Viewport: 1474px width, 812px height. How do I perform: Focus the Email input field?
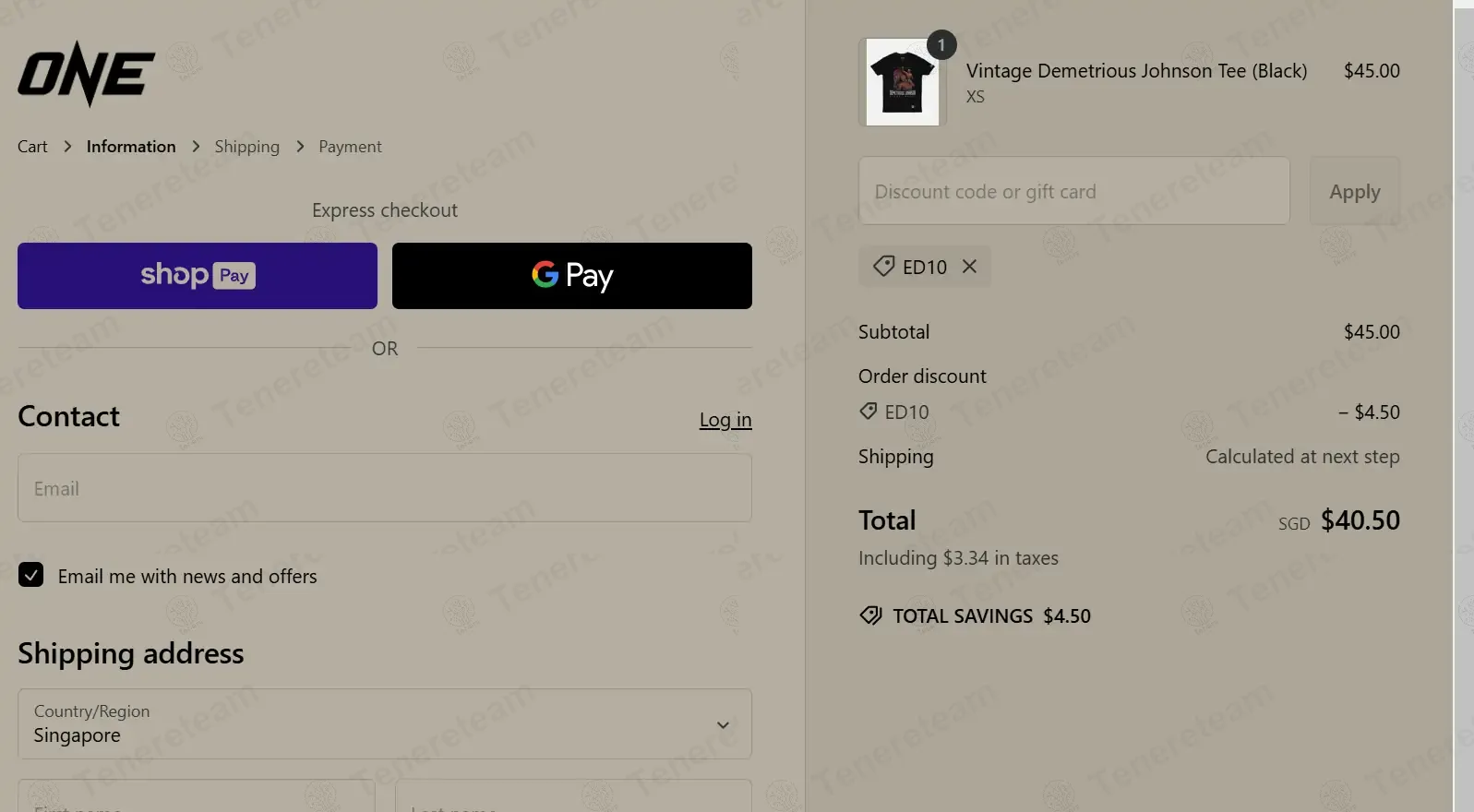click(385, 488)
